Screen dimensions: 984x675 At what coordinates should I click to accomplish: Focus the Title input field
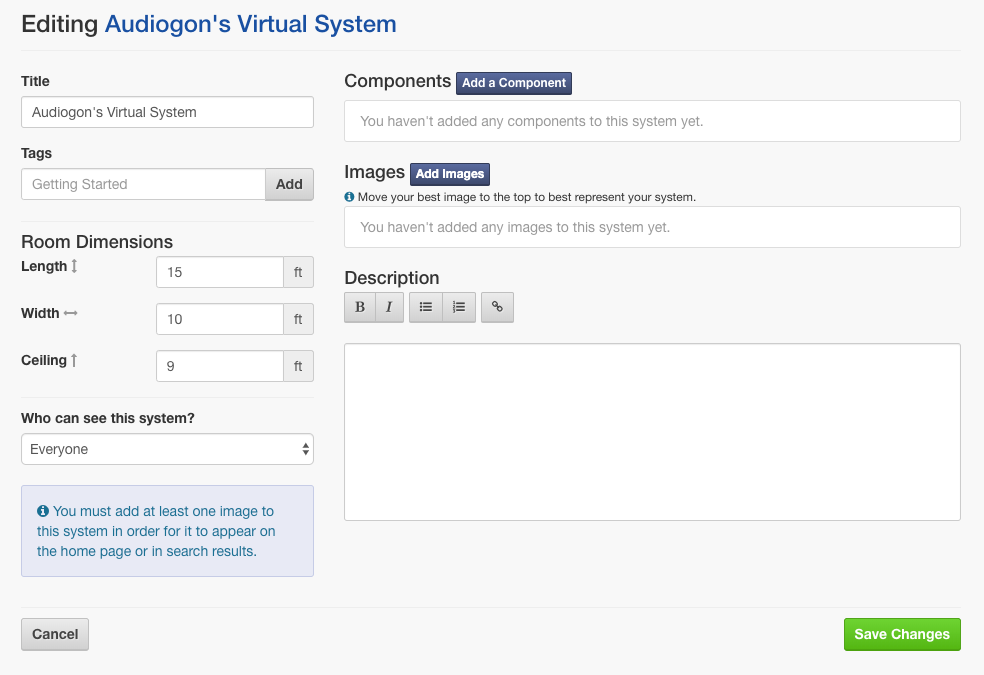(x=168, y=112)
